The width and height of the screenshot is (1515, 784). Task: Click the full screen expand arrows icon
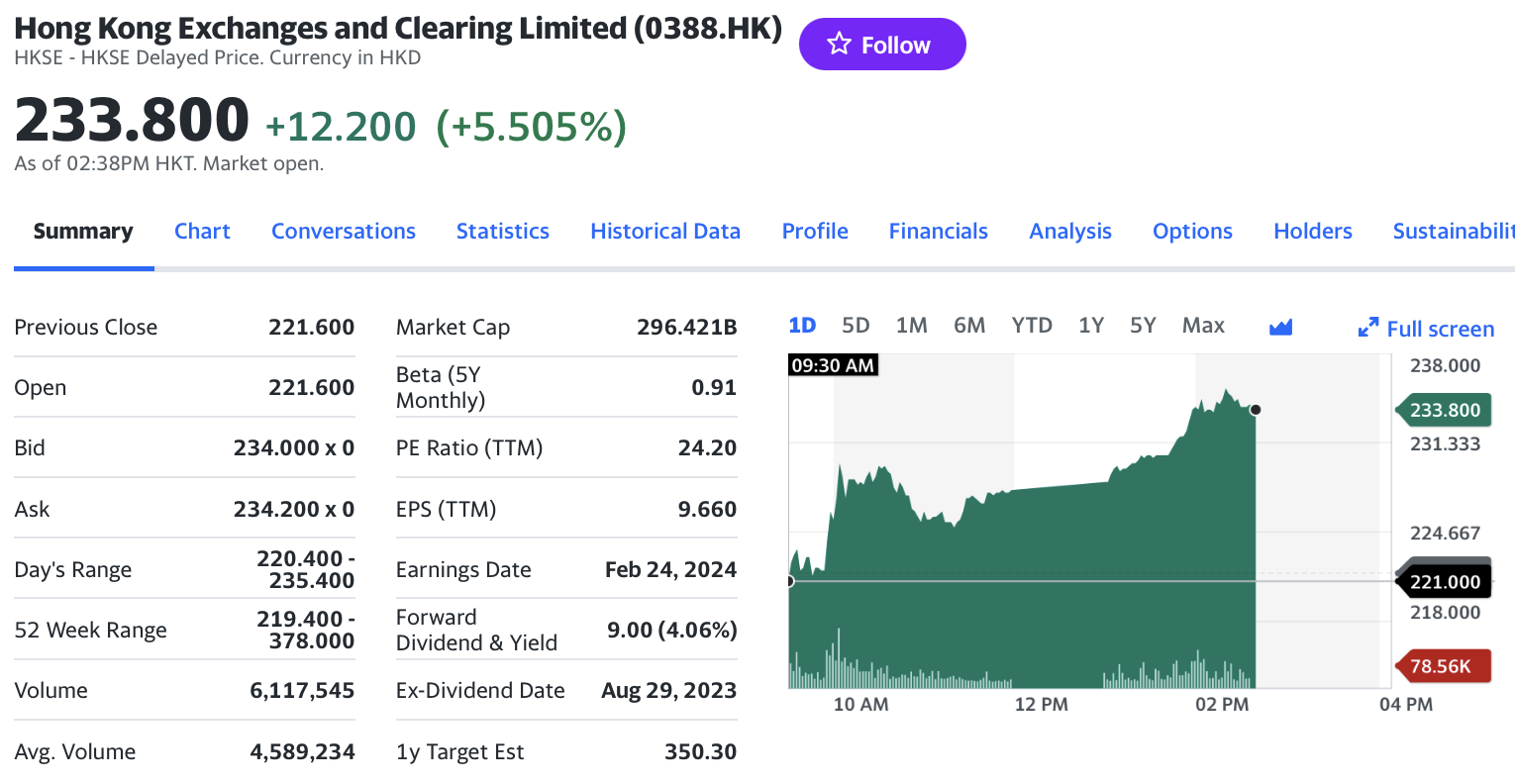tap(1368, 328)
